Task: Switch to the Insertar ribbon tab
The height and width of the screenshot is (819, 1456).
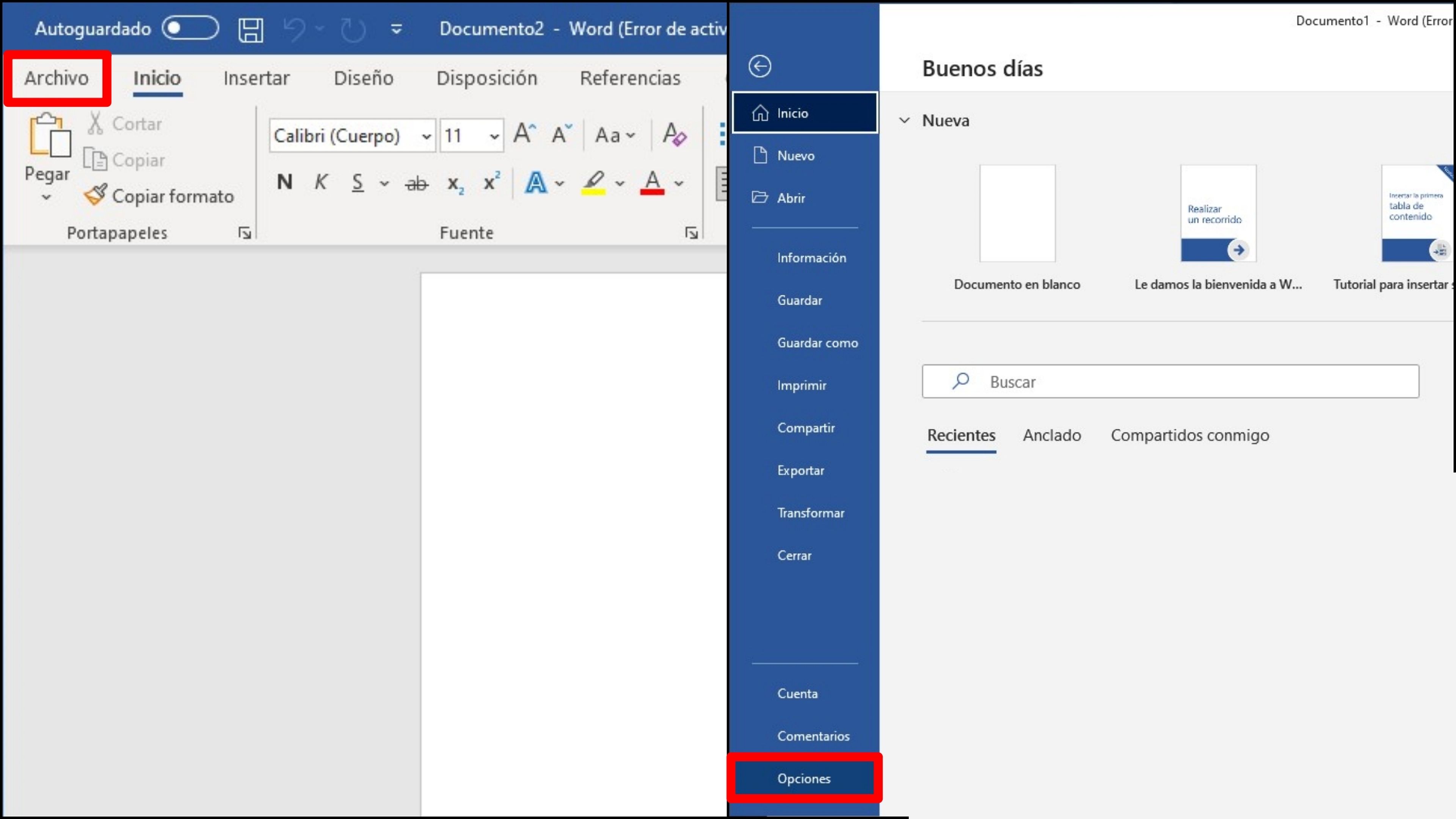Action: (256, 78)
